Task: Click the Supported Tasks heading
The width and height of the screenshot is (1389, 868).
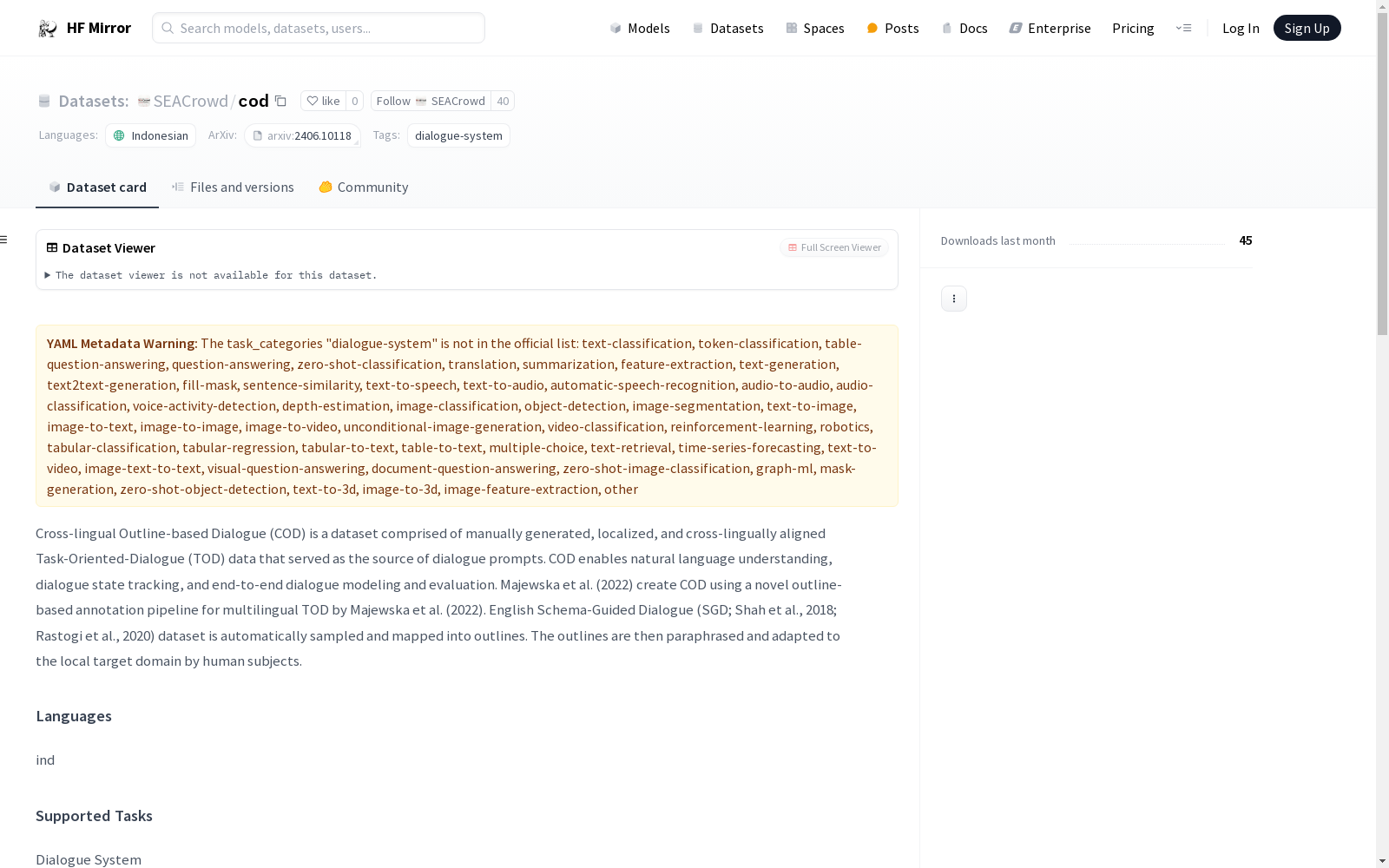Action: tap(94, 816)
